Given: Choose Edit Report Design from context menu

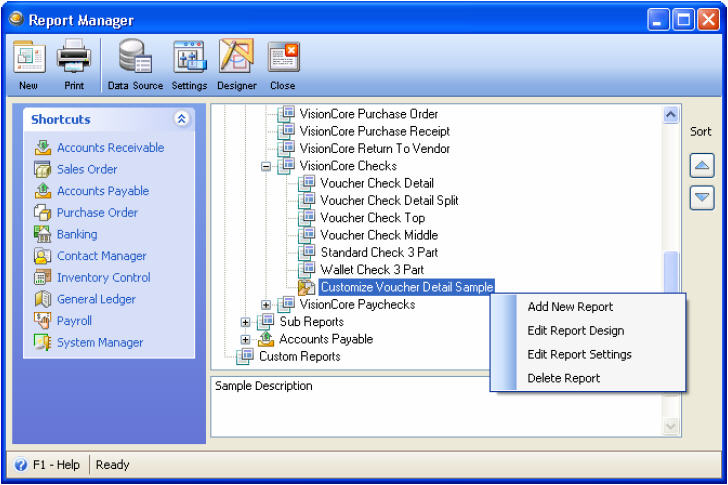Looking at the screenshot, I should [x=576, y=330].
